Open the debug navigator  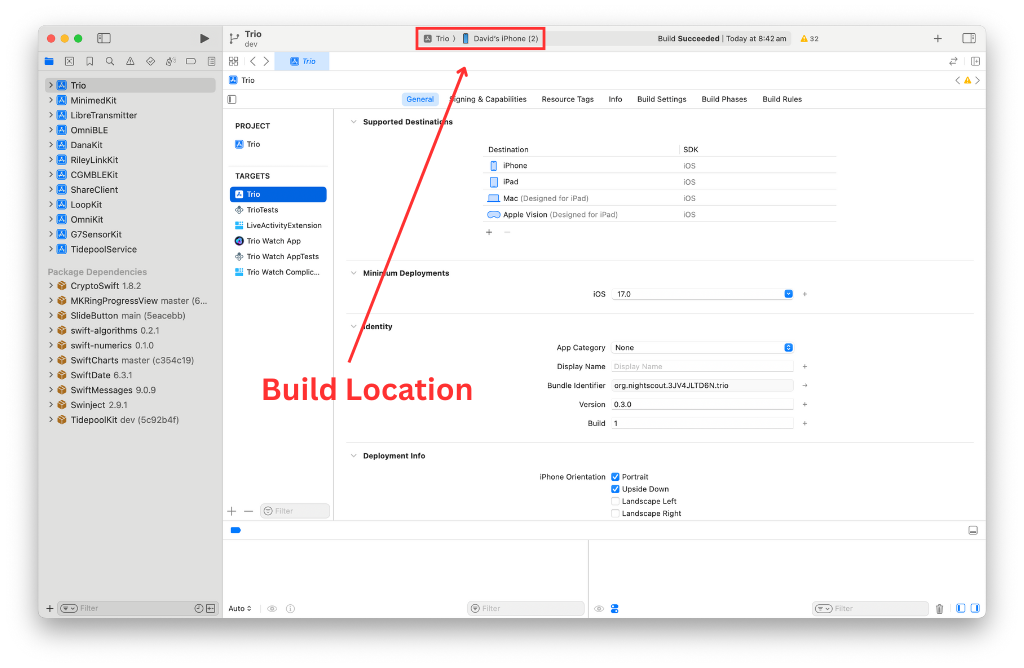[170, 61]
